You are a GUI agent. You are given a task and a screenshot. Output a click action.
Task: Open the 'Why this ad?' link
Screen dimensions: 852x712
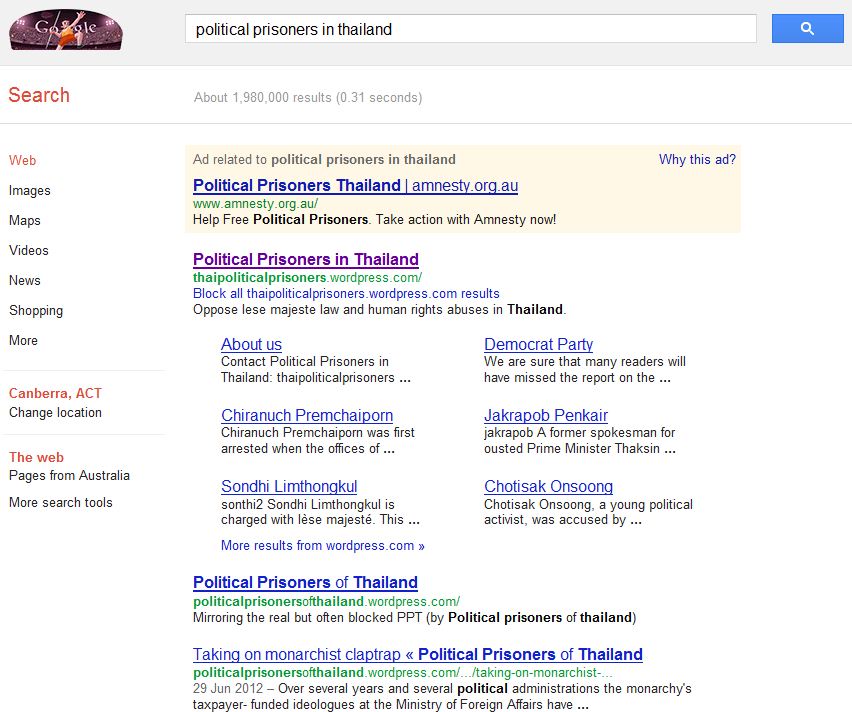[x=697, y=159]
